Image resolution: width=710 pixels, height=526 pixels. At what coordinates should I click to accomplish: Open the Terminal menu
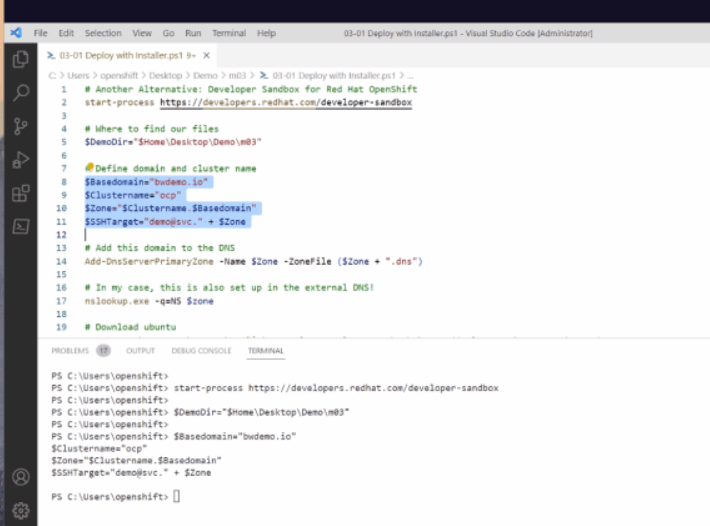click(229, 33)
